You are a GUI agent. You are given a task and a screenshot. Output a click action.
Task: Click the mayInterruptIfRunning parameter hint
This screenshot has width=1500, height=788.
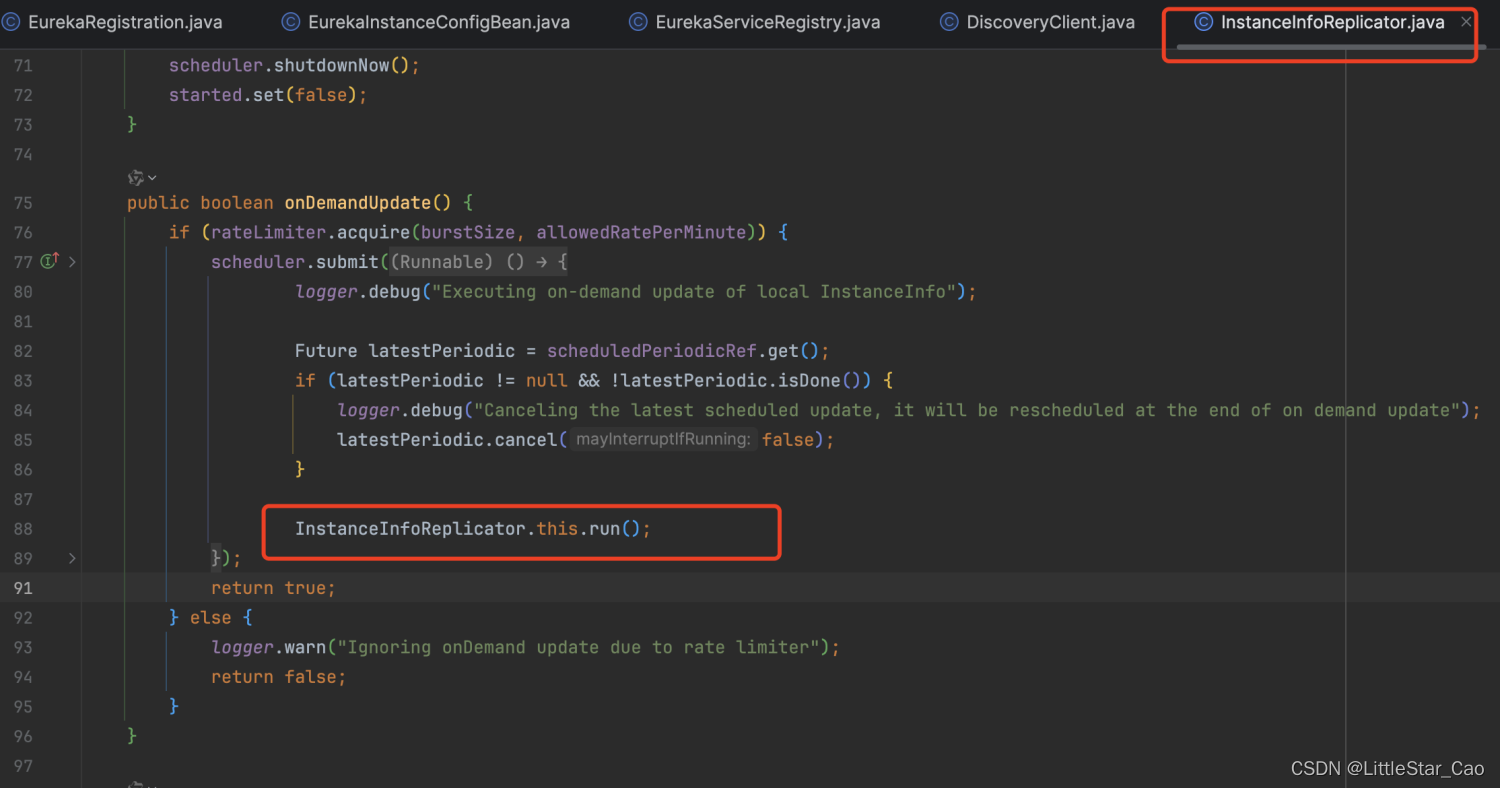click(x=664, y=440)
